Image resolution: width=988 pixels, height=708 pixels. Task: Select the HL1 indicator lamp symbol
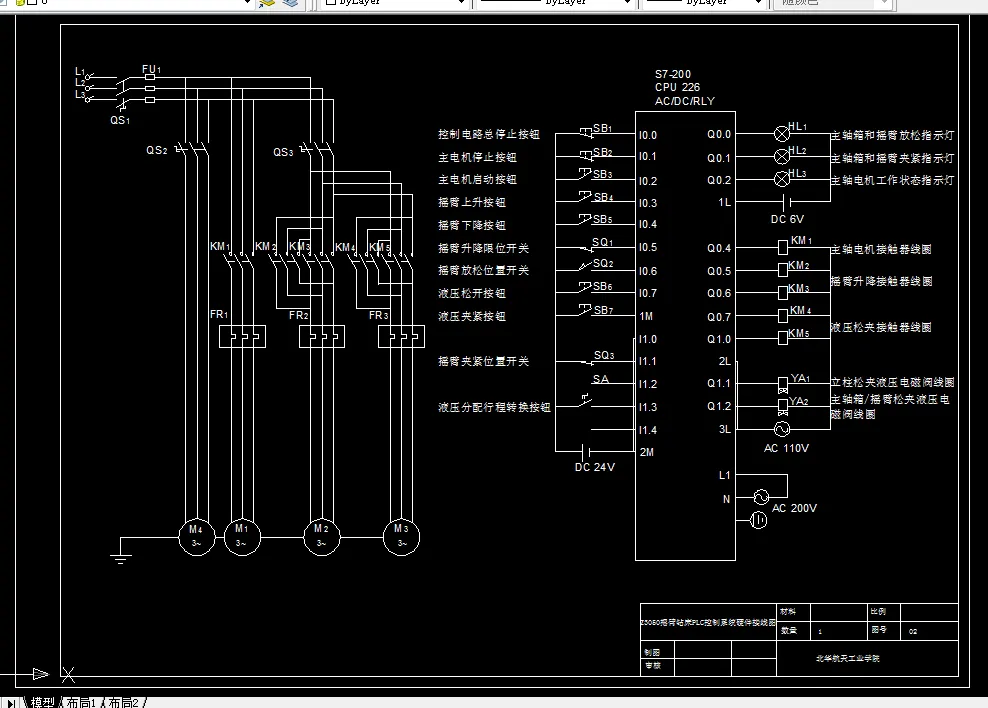coord(781,134)
